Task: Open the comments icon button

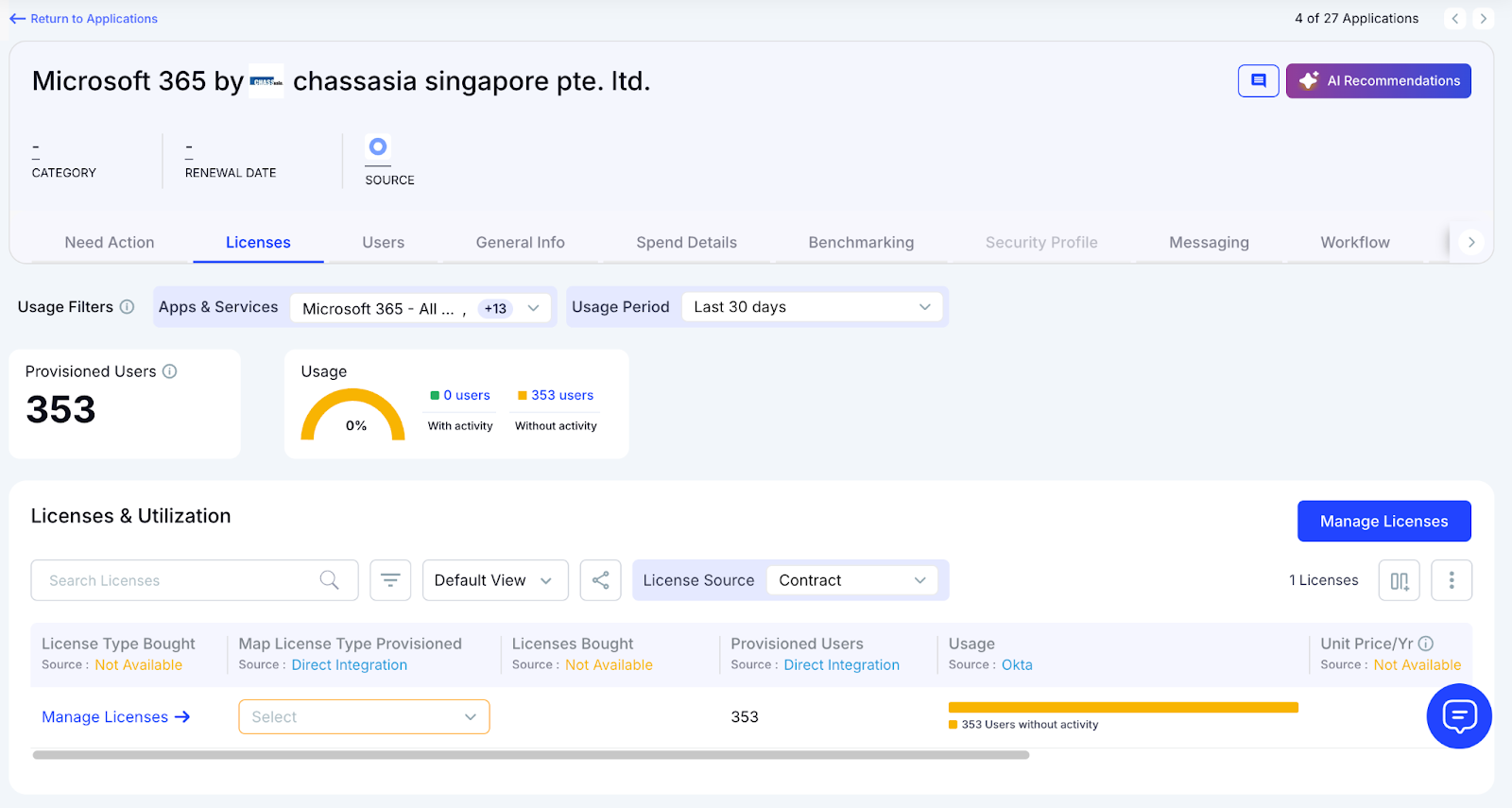Action: tap(1259, 81)
